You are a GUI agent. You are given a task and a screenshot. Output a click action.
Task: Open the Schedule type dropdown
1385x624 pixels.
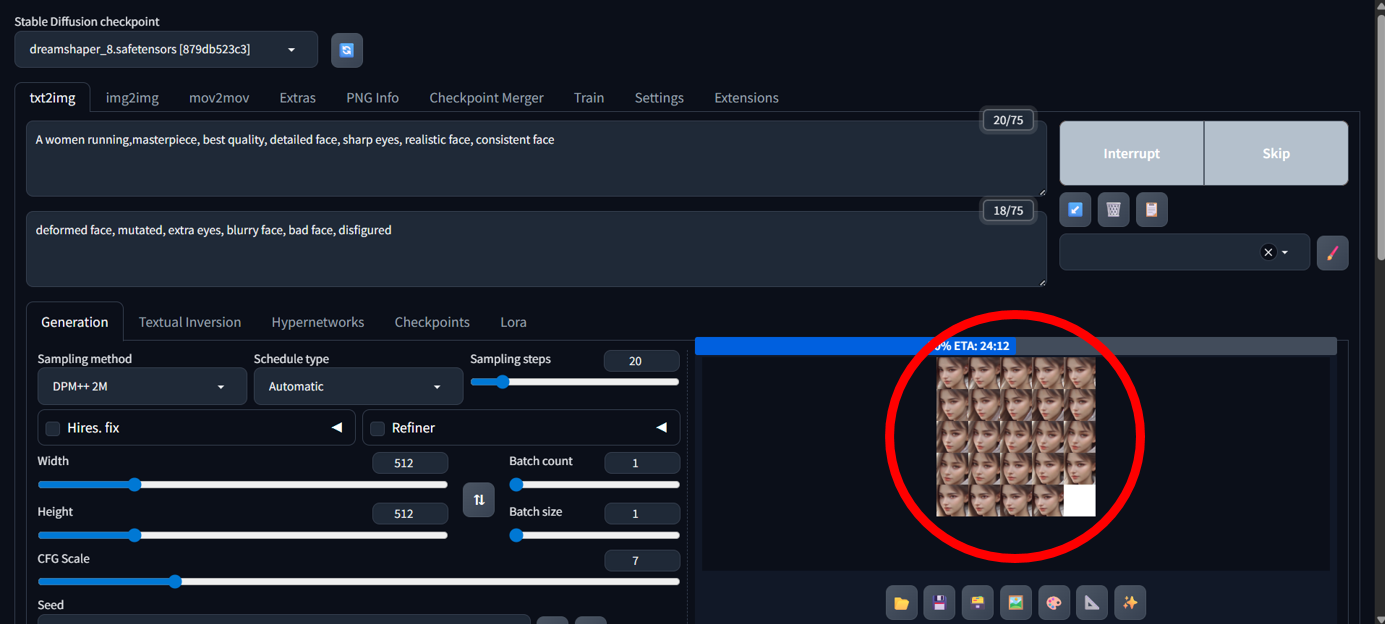(358, 387)
